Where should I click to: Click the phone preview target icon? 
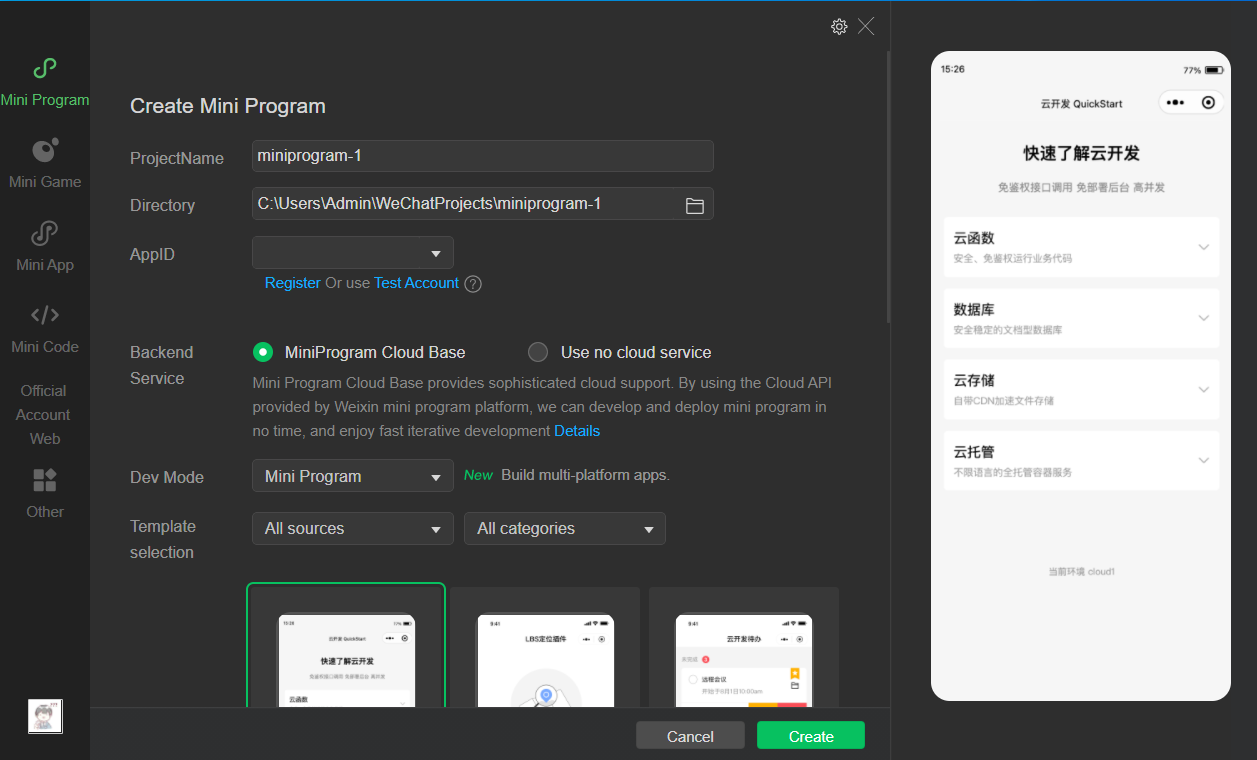click(x=1208, y=103)
